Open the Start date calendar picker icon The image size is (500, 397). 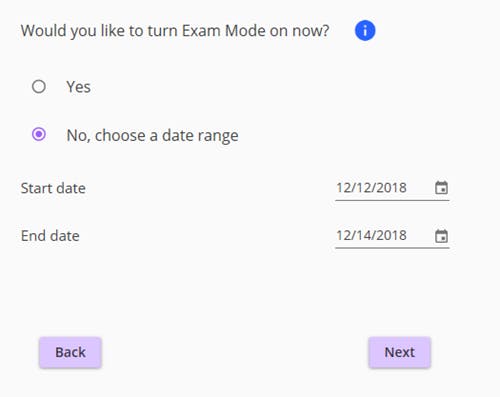coord(441,188)
